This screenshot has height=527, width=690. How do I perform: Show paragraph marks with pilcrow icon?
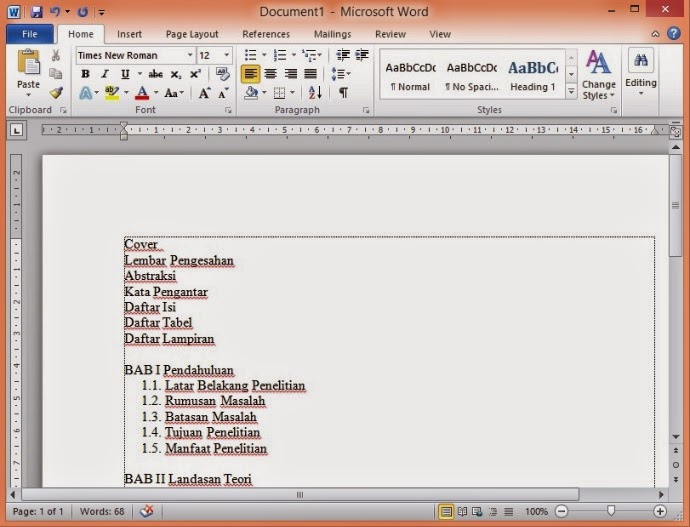(x=343, y=93)
